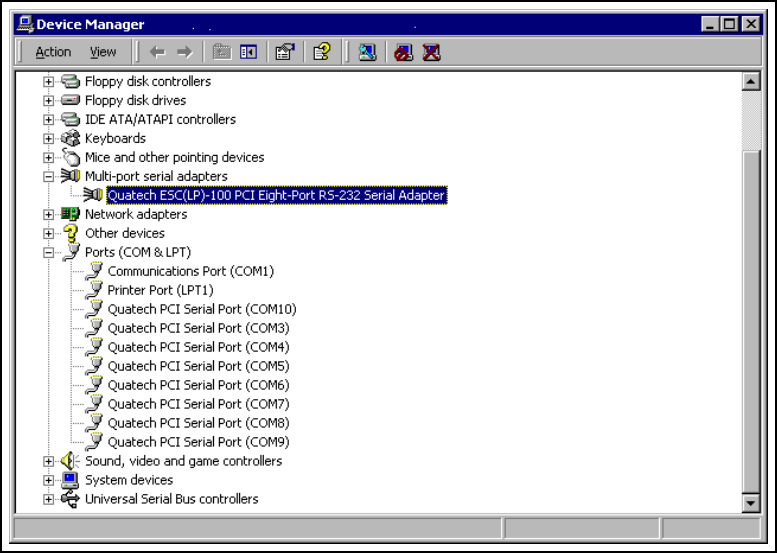Click the Help question mark toolbar icon
The image size is (777, 553).
point(322,52)
